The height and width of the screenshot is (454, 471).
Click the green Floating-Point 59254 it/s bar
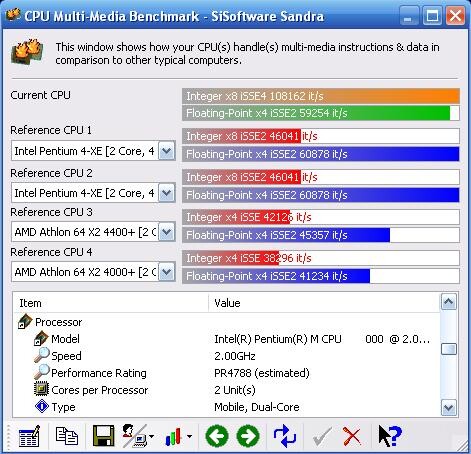click(x=321, y=113)
